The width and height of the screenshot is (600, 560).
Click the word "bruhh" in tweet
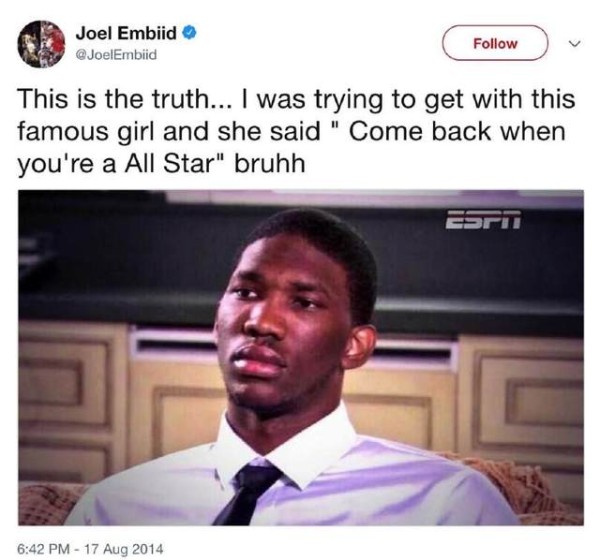(270, 164)
